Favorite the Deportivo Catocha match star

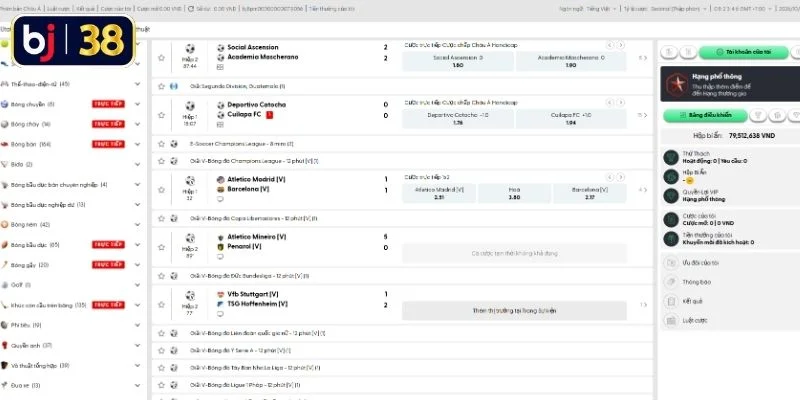[x=161, y=115]
